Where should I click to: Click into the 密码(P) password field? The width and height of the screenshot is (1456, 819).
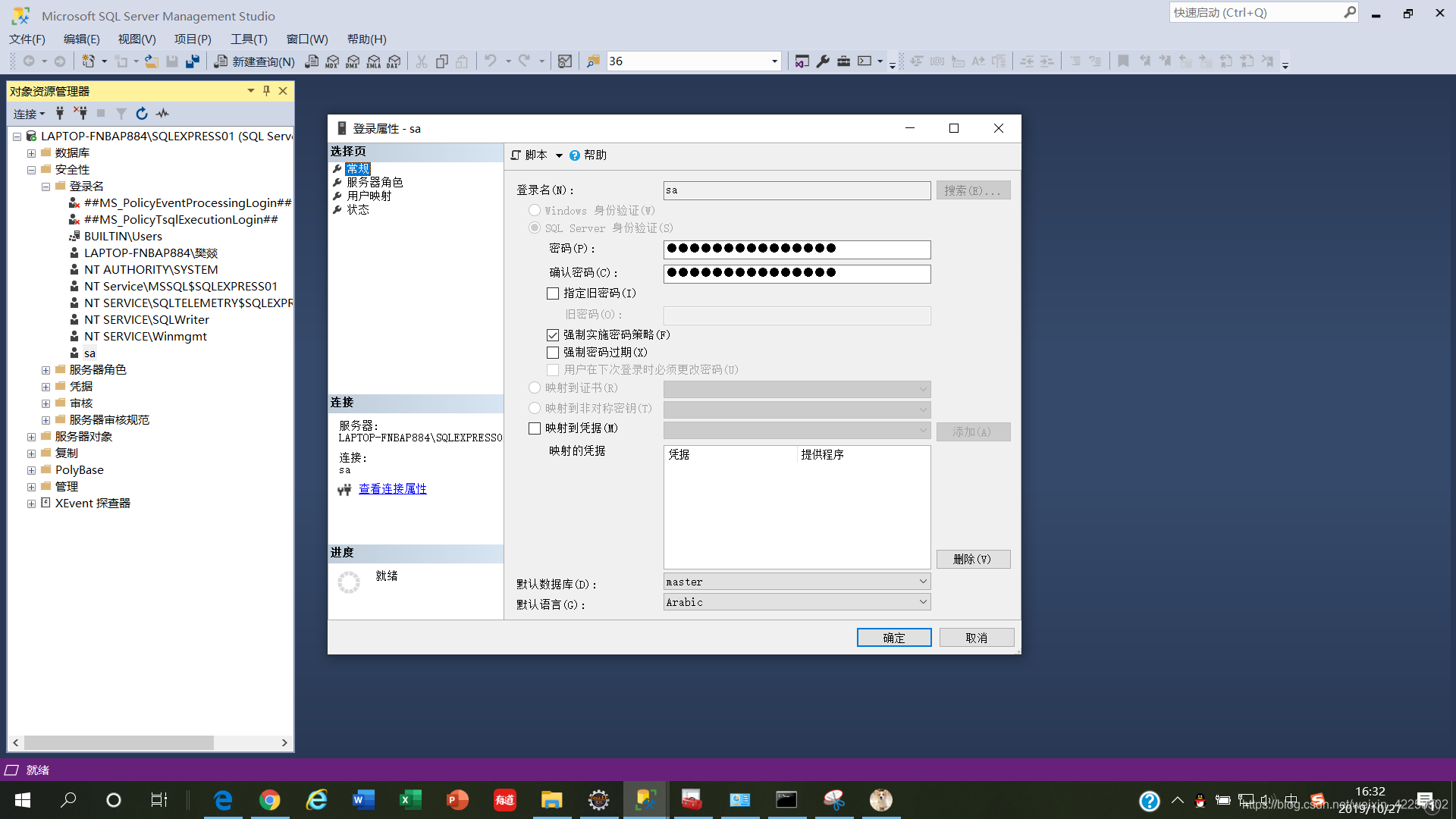coord(797,249)
